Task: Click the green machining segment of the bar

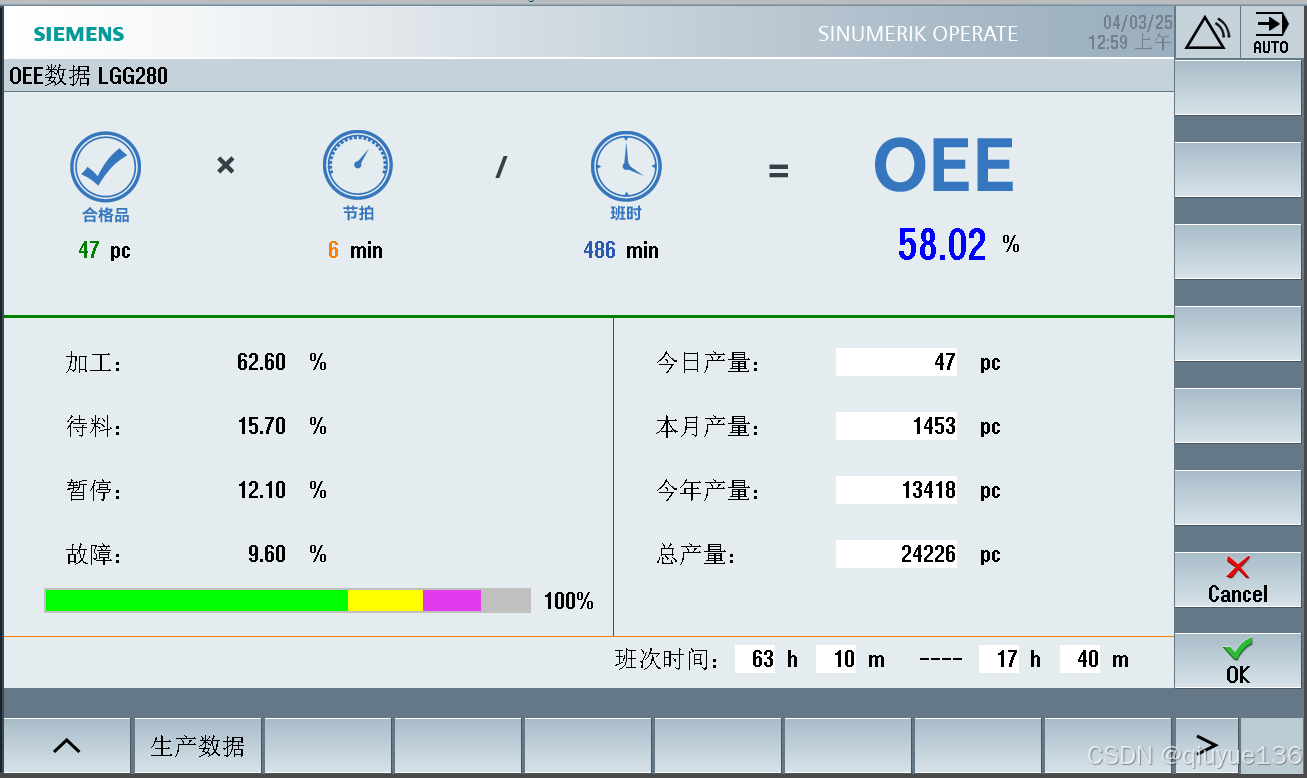Action: (x=196, y=600)
